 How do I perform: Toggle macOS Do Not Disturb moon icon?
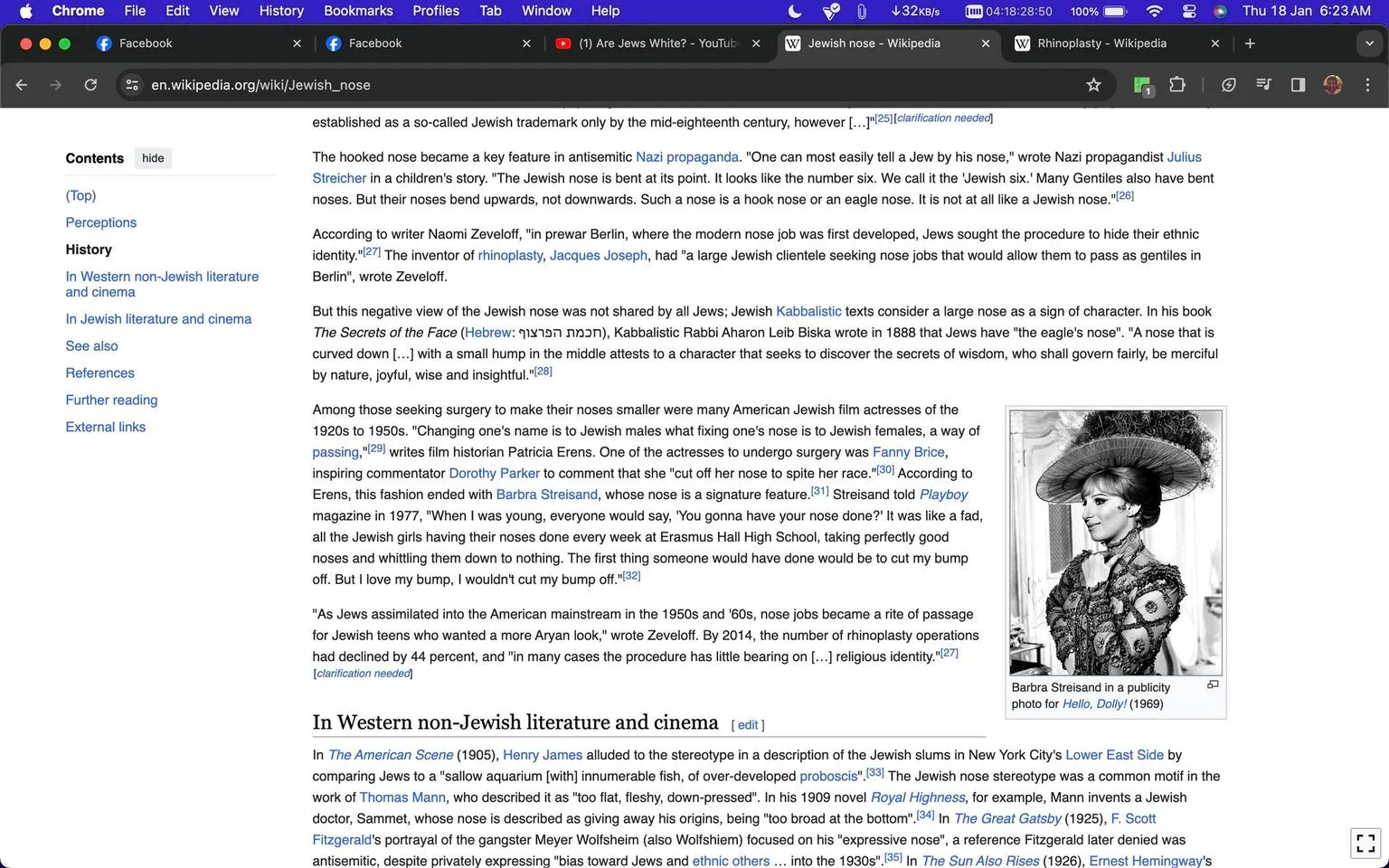pos(794,11)
